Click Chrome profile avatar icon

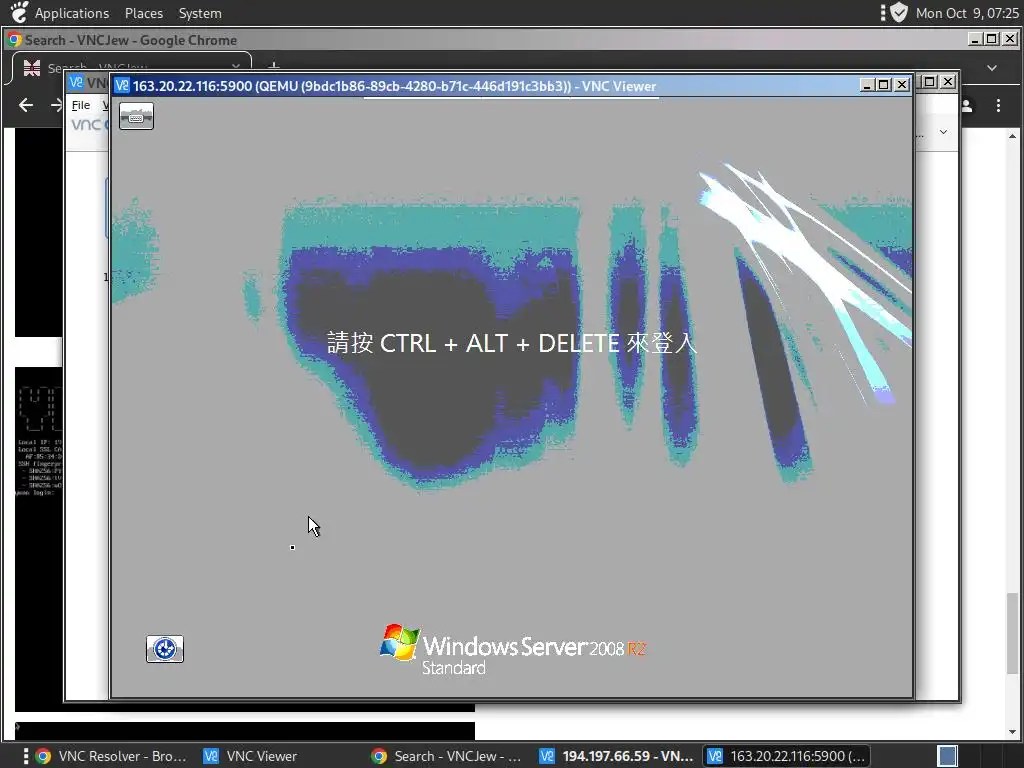click(x=967, y=106)
